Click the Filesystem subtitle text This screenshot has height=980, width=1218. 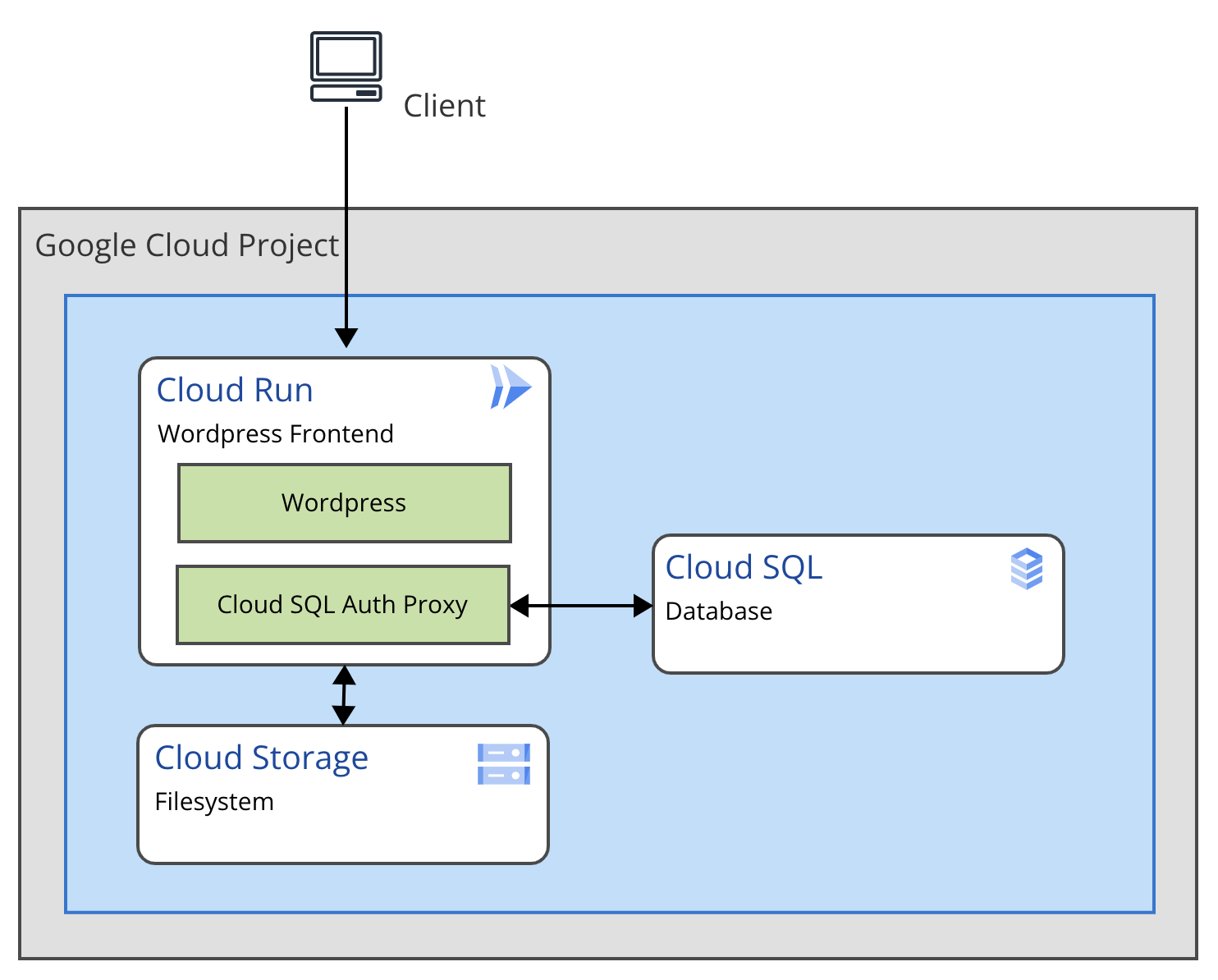214,802
